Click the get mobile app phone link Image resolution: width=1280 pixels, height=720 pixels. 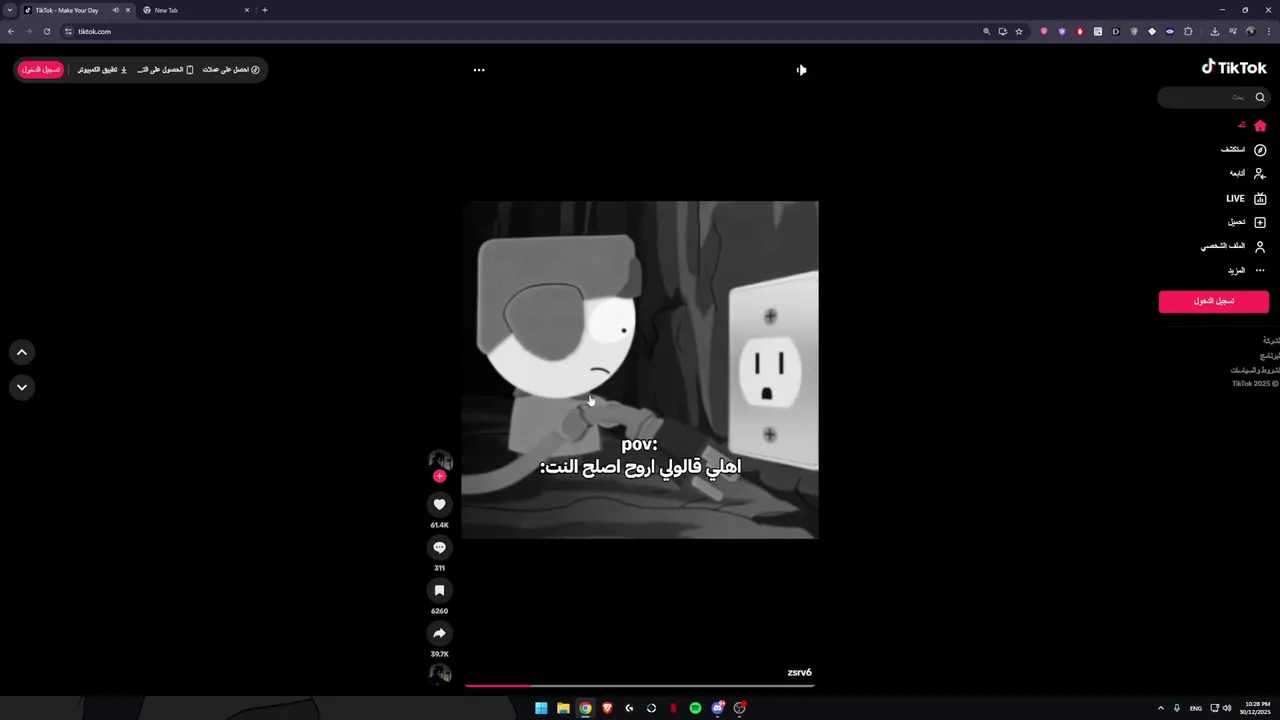tap(165, 70)
